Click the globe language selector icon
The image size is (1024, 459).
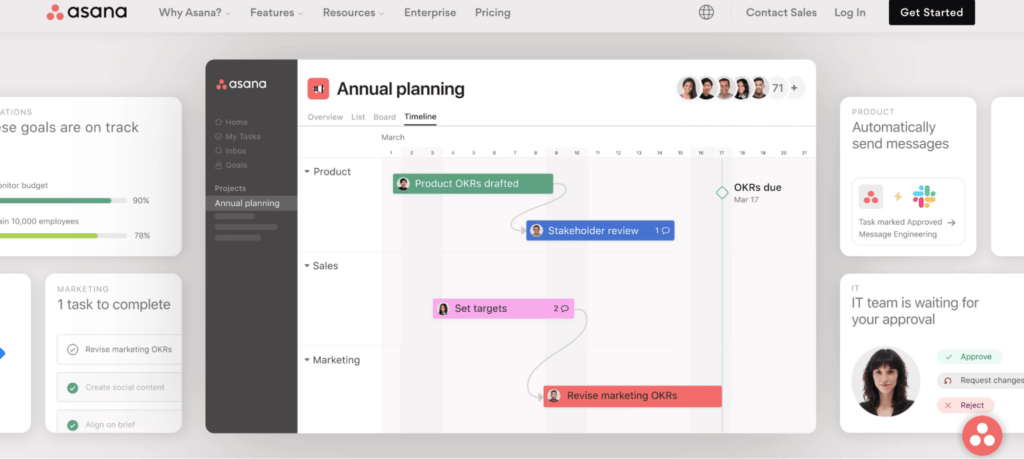click(706, 12)
